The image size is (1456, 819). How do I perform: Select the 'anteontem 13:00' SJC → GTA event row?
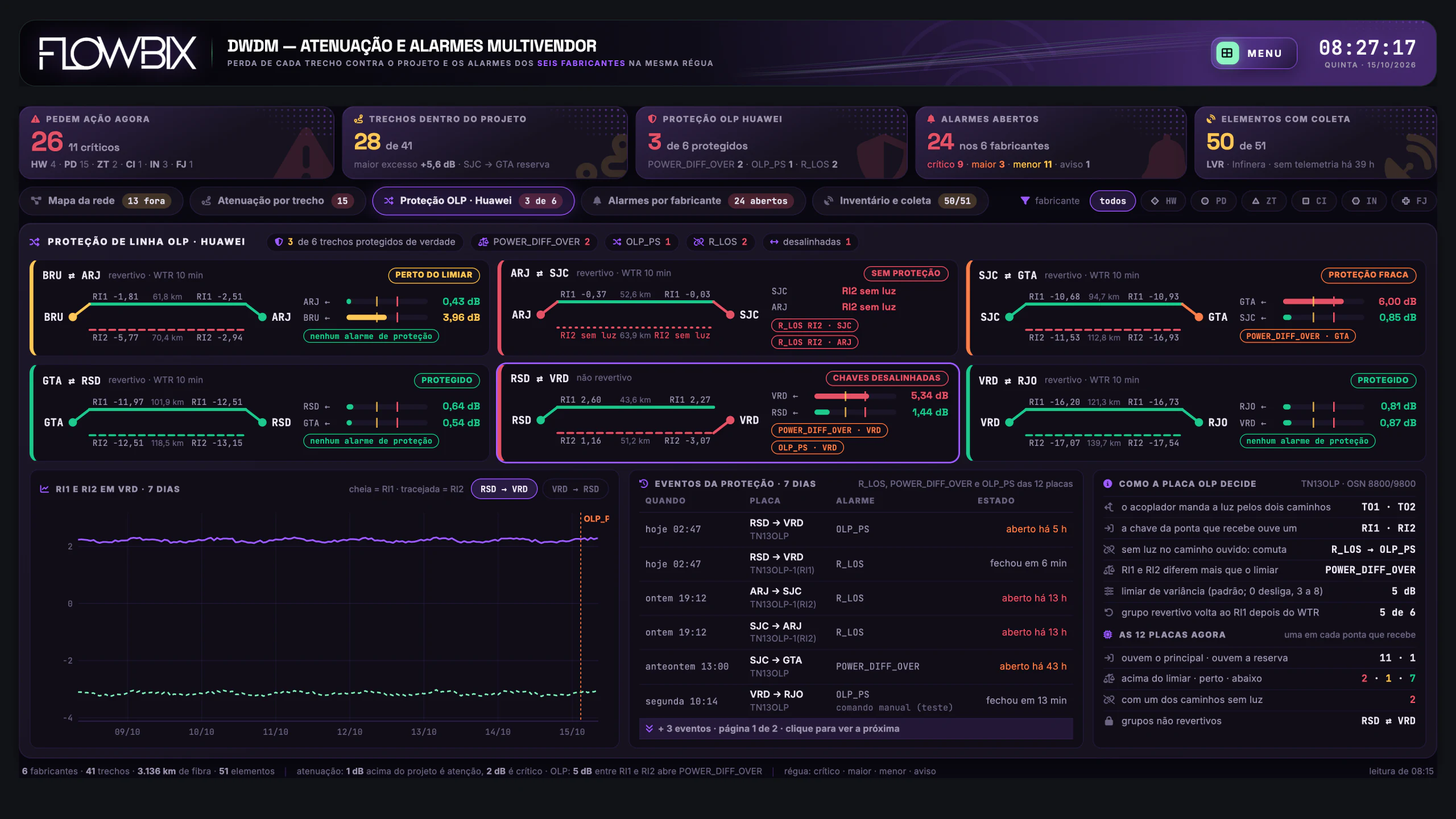point(856,667)
